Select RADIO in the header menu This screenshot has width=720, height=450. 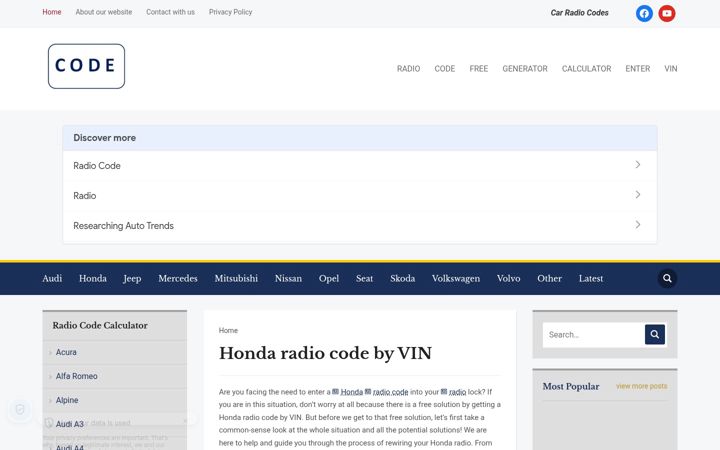pos(409,68)
